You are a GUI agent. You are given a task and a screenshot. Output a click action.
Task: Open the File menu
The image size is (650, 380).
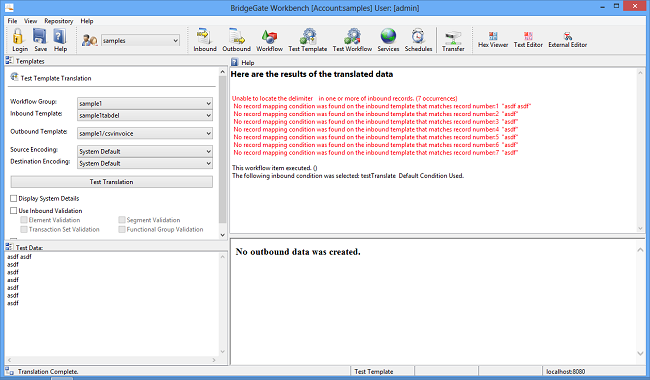coord(12,21)
